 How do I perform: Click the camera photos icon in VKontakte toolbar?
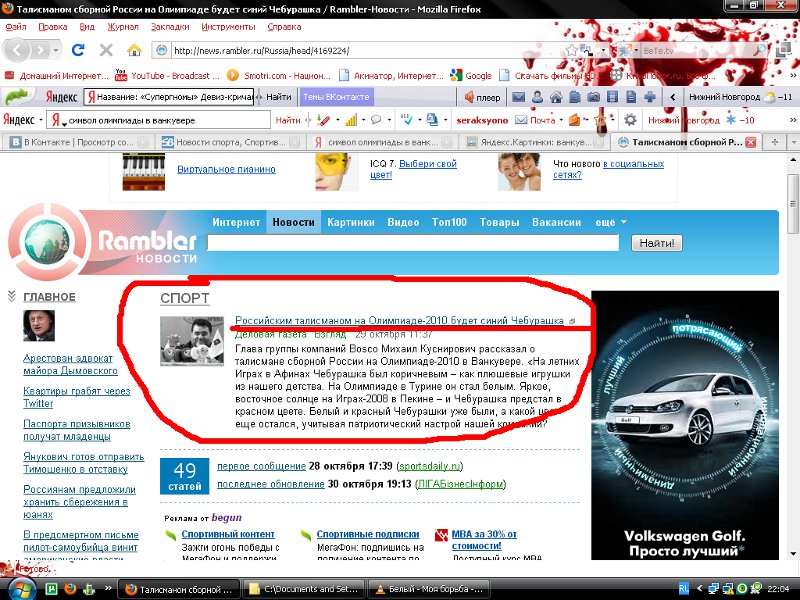pos(593,97)
